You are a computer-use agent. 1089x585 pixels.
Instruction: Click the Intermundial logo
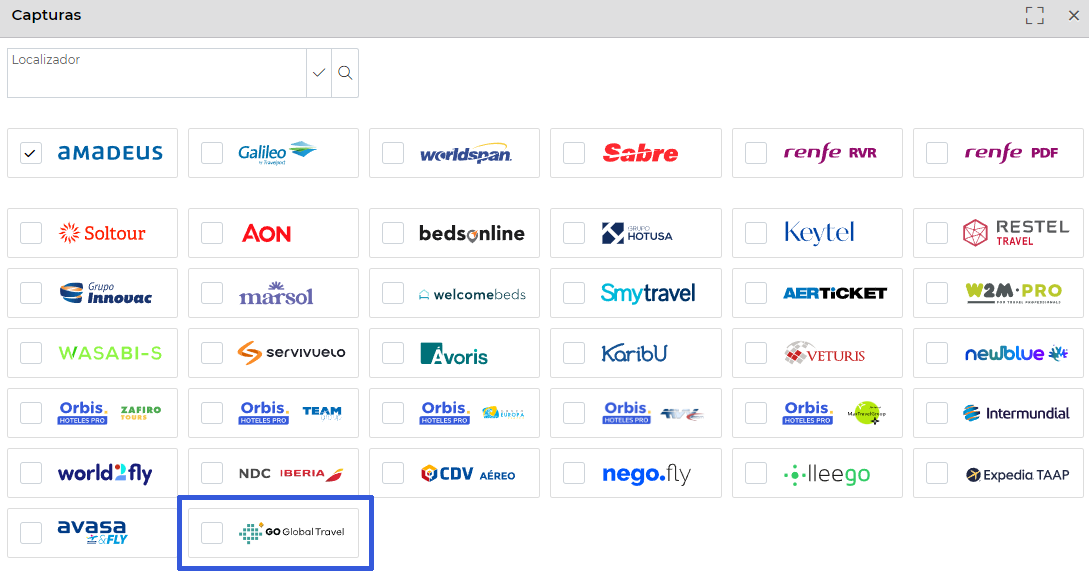(1016, 413)
